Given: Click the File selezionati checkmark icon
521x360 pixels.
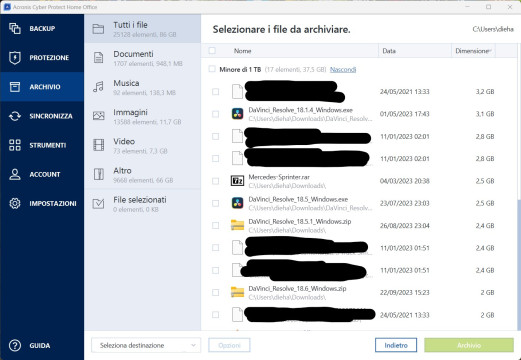Looking at the screenshot, I should (x=98, y=203).
